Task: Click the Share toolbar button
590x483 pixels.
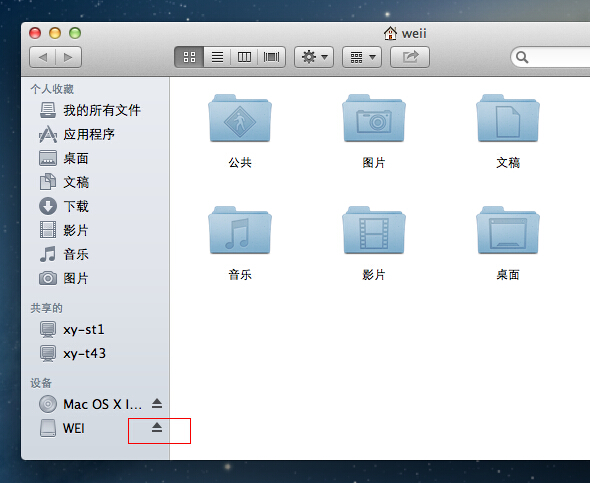Action: pos(410,57)
